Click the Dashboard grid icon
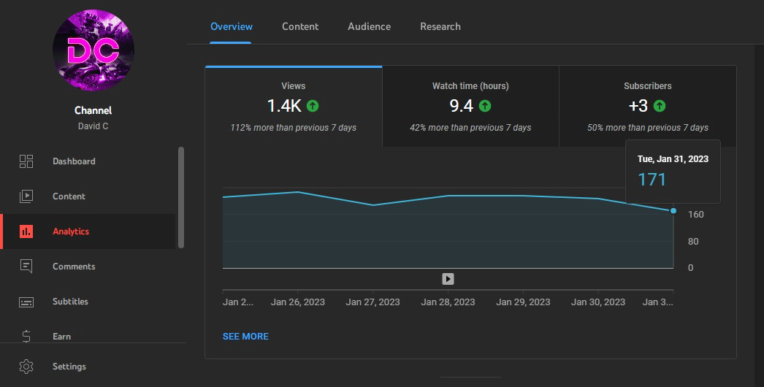 click(26, 161)
